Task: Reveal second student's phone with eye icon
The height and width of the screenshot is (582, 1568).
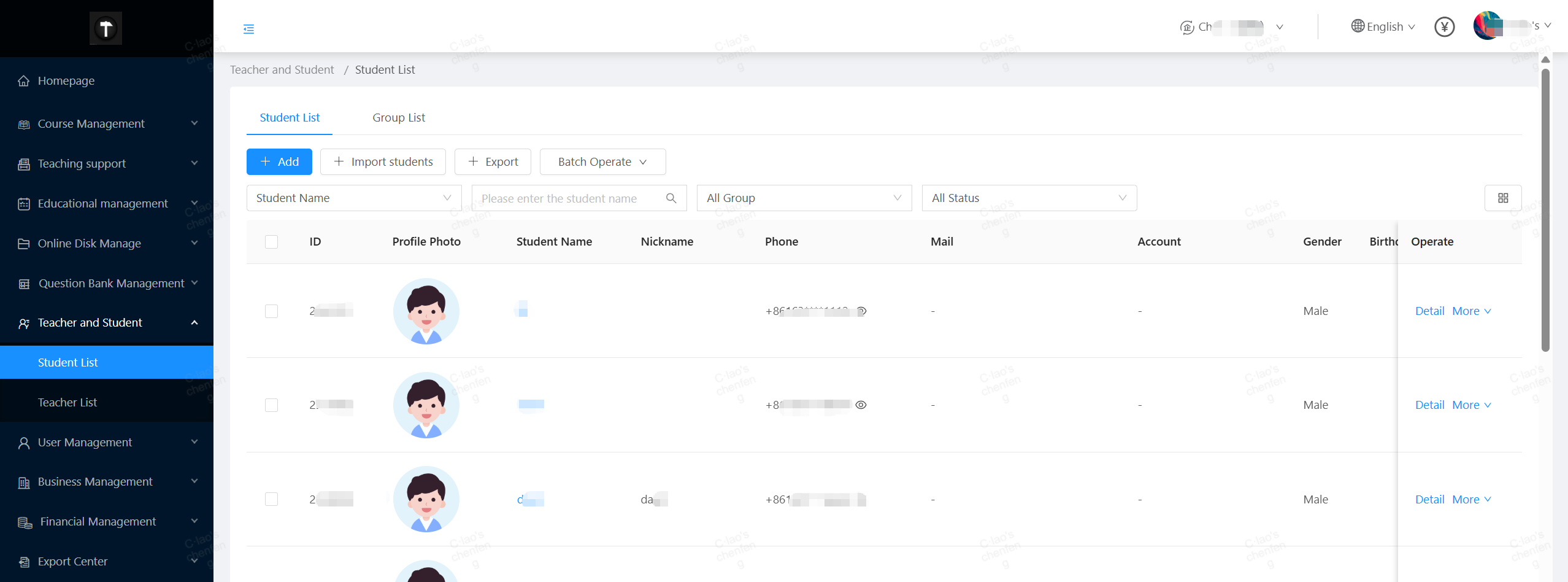Action: click(x=861, y=405)
